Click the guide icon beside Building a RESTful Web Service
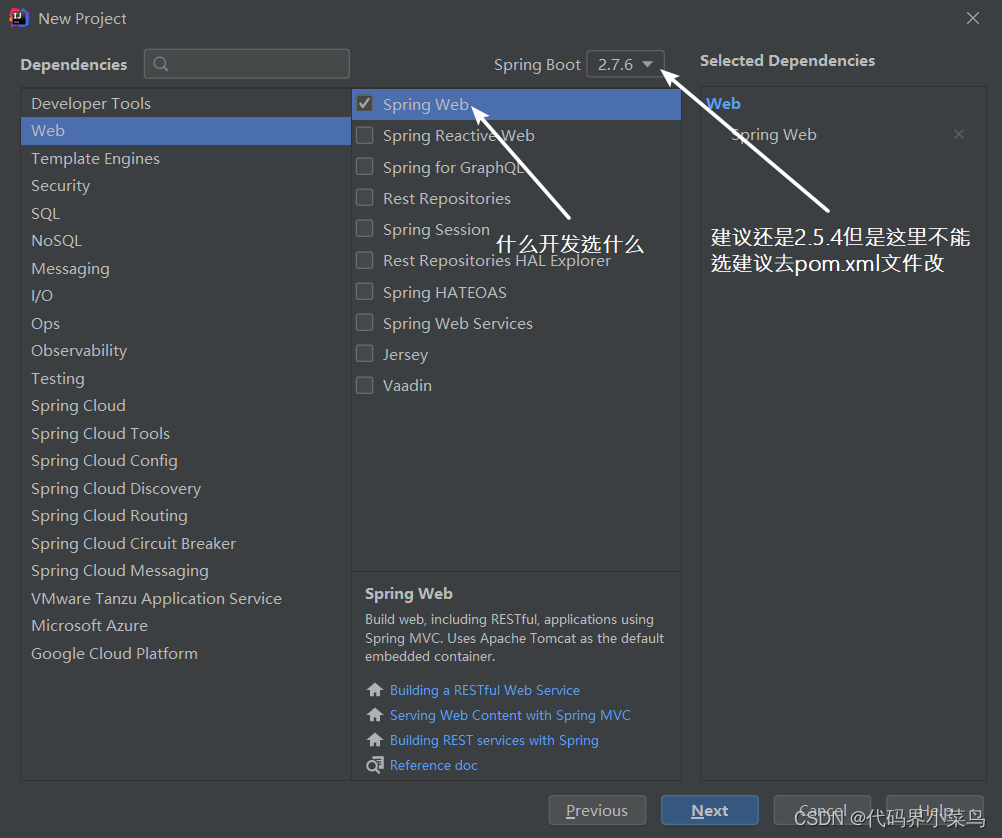This screenshot has width=1002, height=838. [x=374, y=690]
